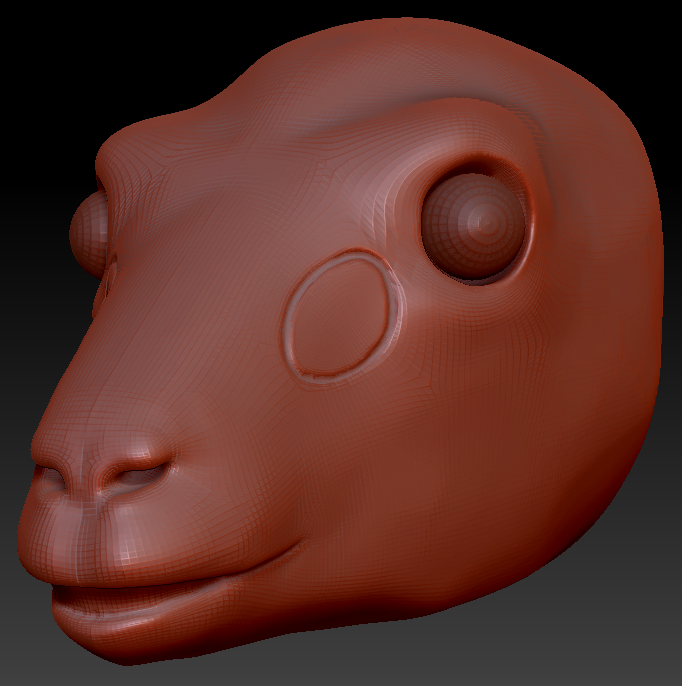Click the large eyeball sphere on the model
Viewport: 682px width, 686px height.
click(x=473, y=226)
